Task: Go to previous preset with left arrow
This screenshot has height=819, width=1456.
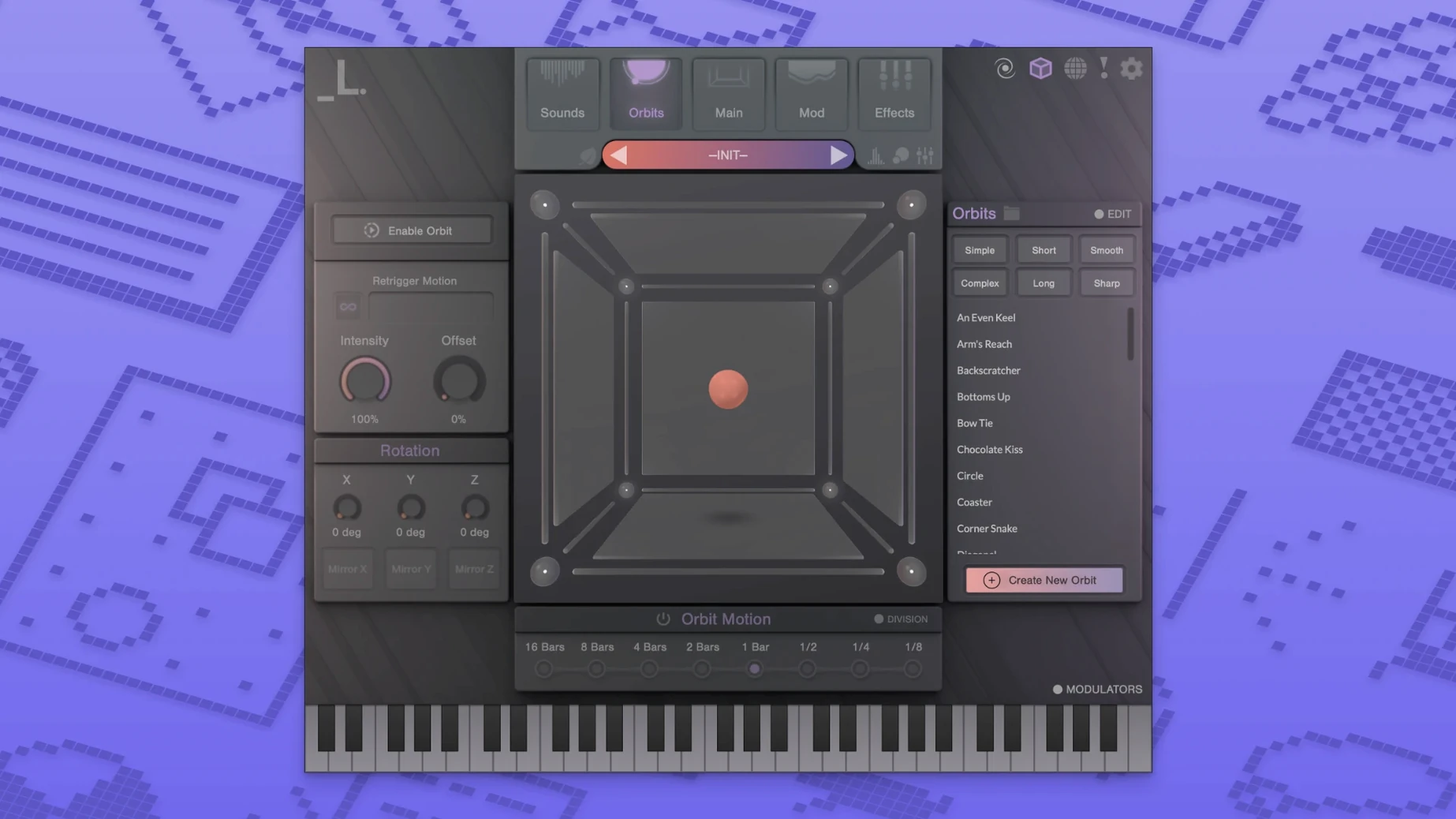Action: click(x=619, y=155)
